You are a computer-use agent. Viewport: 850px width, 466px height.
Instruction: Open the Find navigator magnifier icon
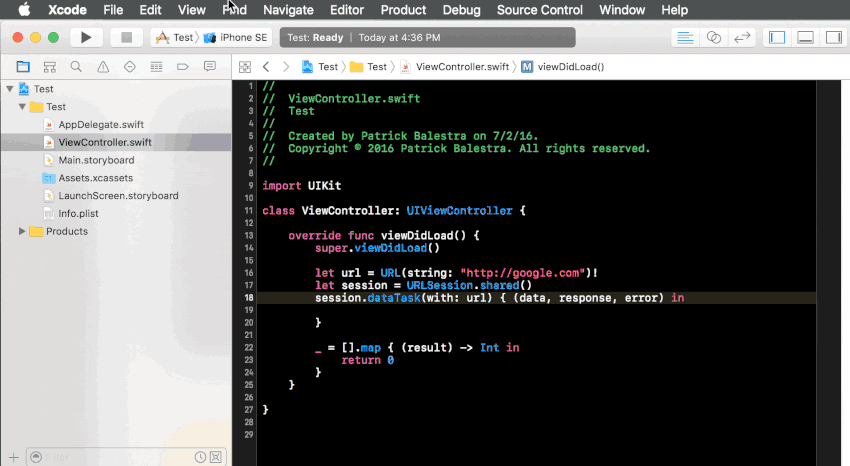[76, 67]
